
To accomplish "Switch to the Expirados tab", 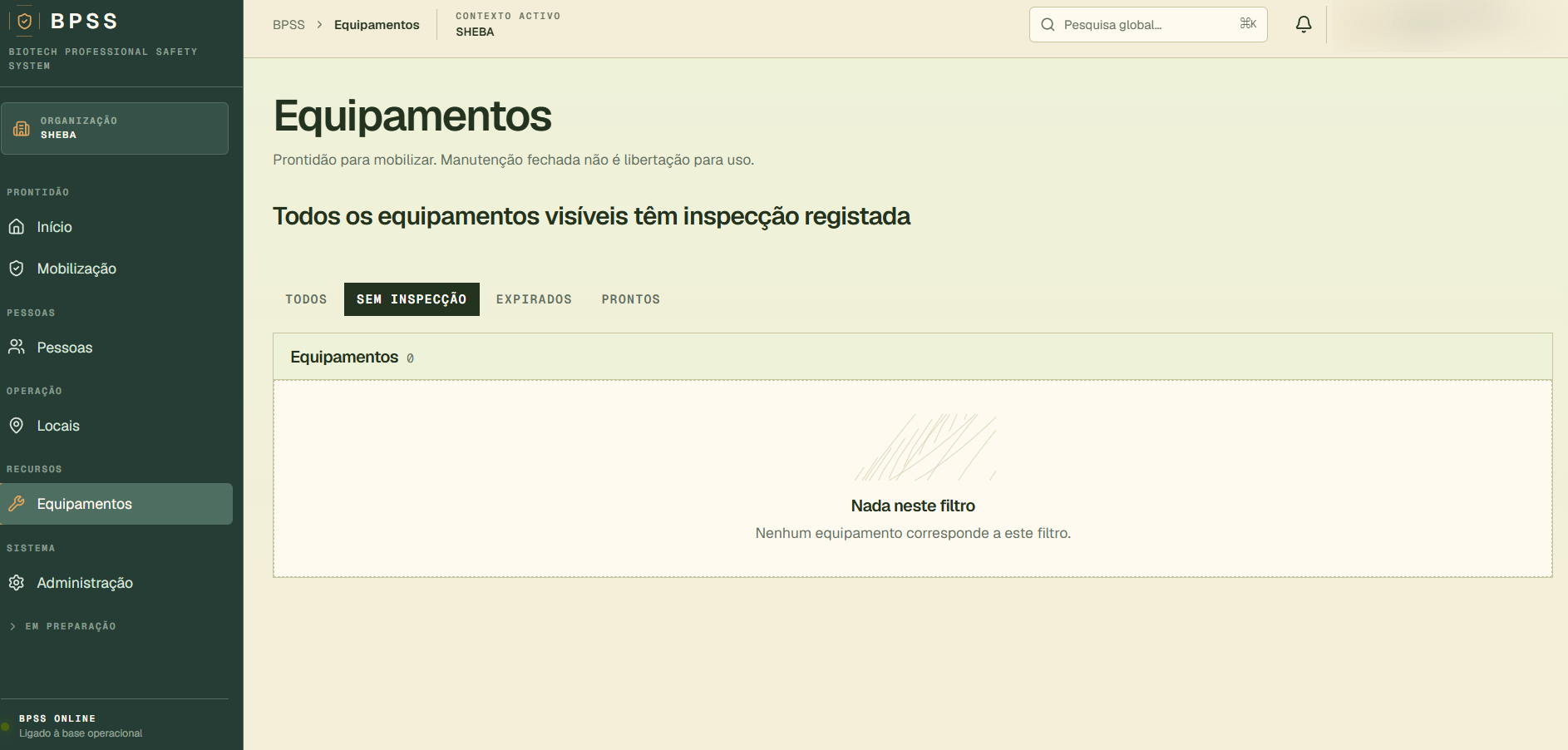I will [534, 299].
